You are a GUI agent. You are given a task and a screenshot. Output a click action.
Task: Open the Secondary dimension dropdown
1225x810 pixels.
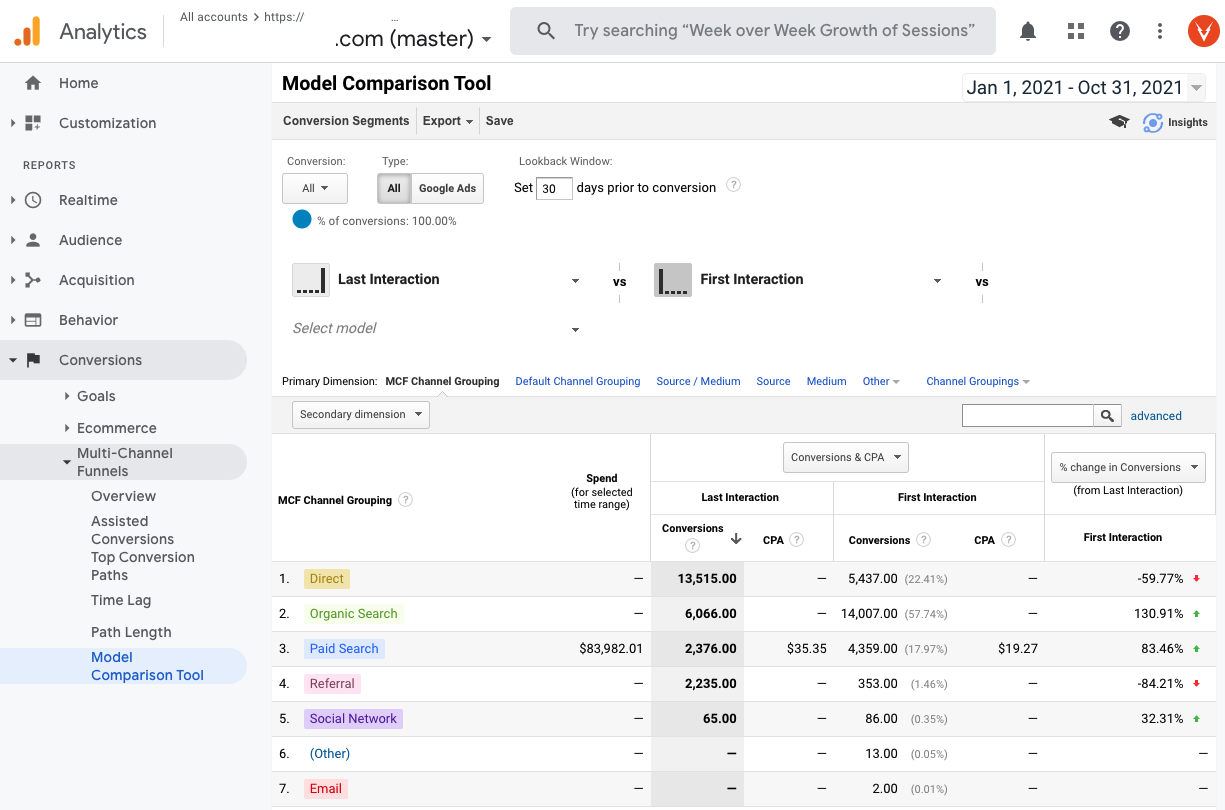(x=360, y=413)
